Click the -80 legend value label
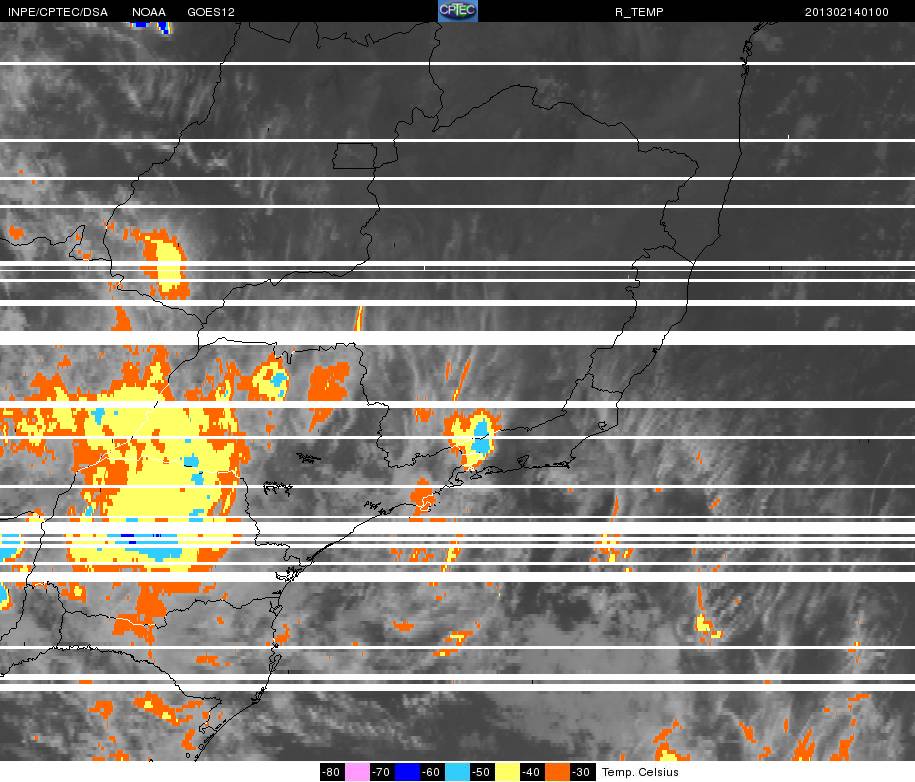The width and height of the screenshot is (915, 782). (333, 772)
